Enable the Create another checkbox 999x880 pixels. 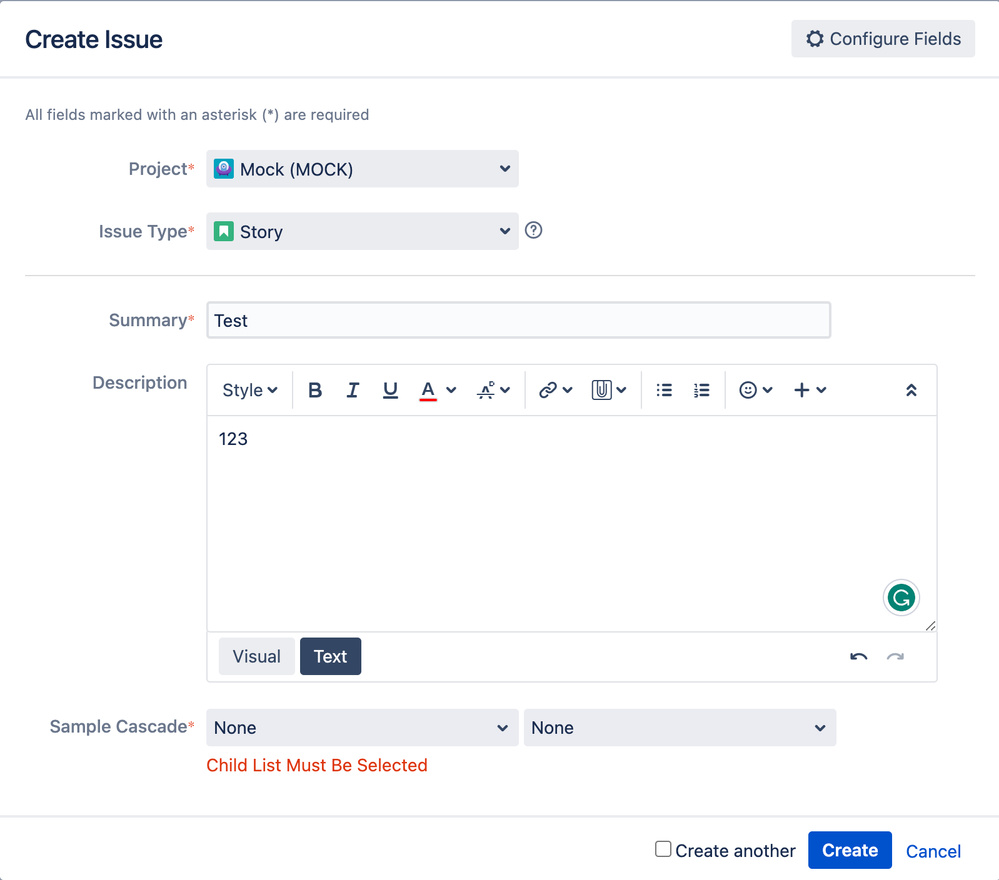pyautogui.click(x=663, y=849)
